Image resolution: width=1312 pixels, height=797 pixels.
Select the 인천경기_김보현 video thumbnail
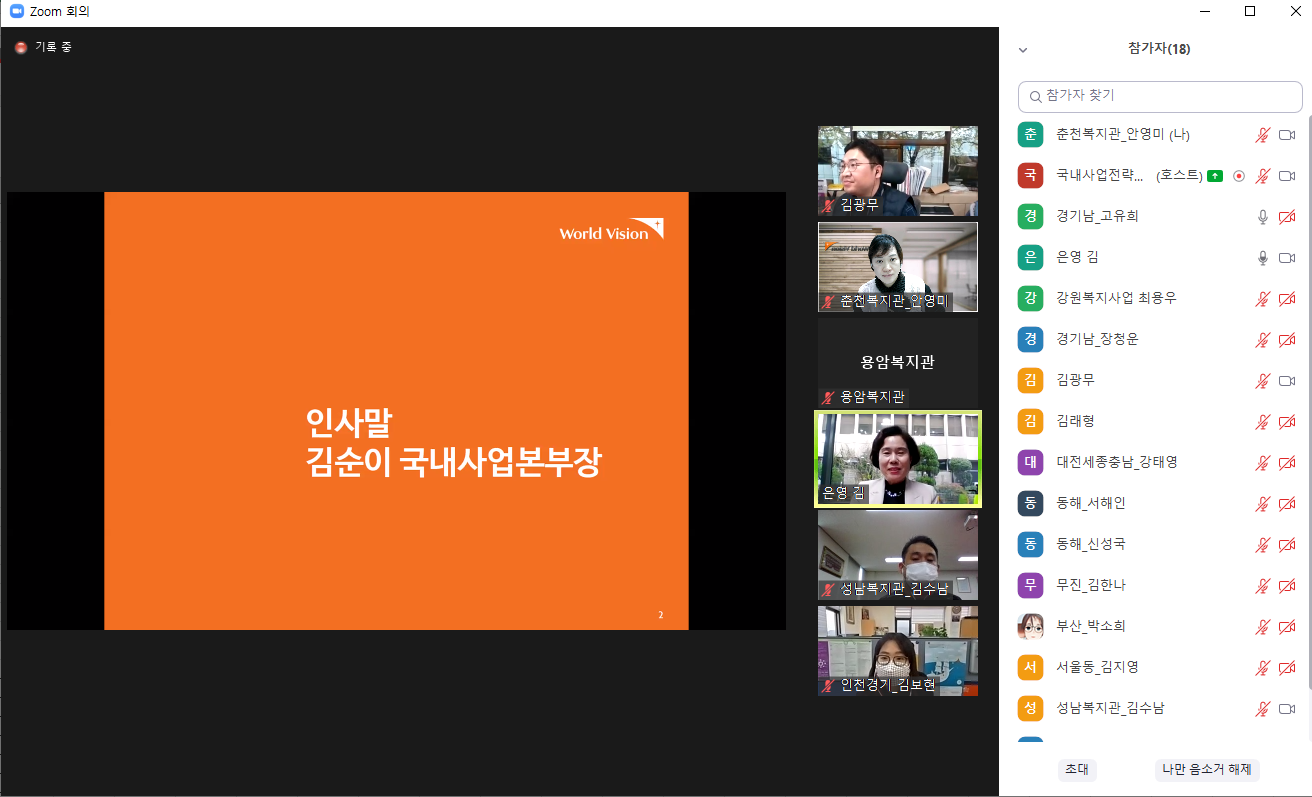[x=897, y=650]
